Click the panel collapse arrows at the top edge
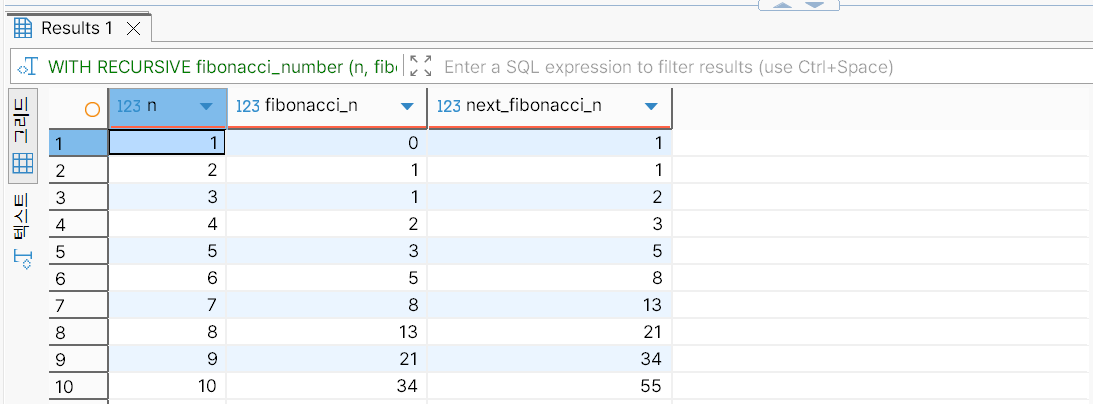This screenshot has width=1093, height=404. tap(800, 5)
